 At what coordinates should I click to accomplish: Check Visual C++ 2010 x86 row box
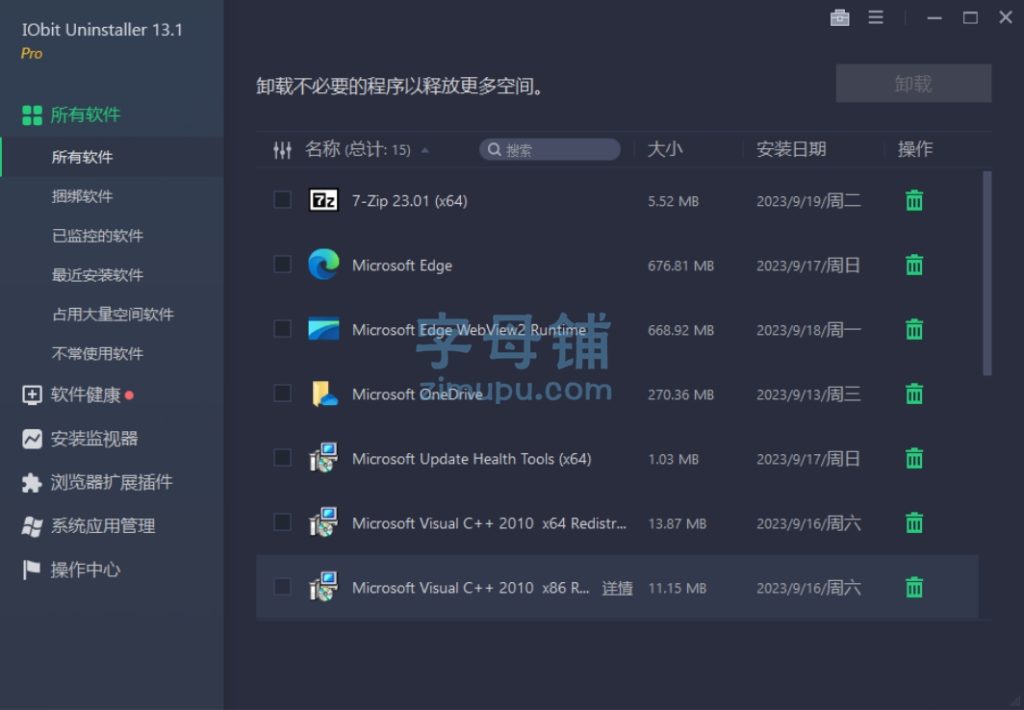coord(282,586)
